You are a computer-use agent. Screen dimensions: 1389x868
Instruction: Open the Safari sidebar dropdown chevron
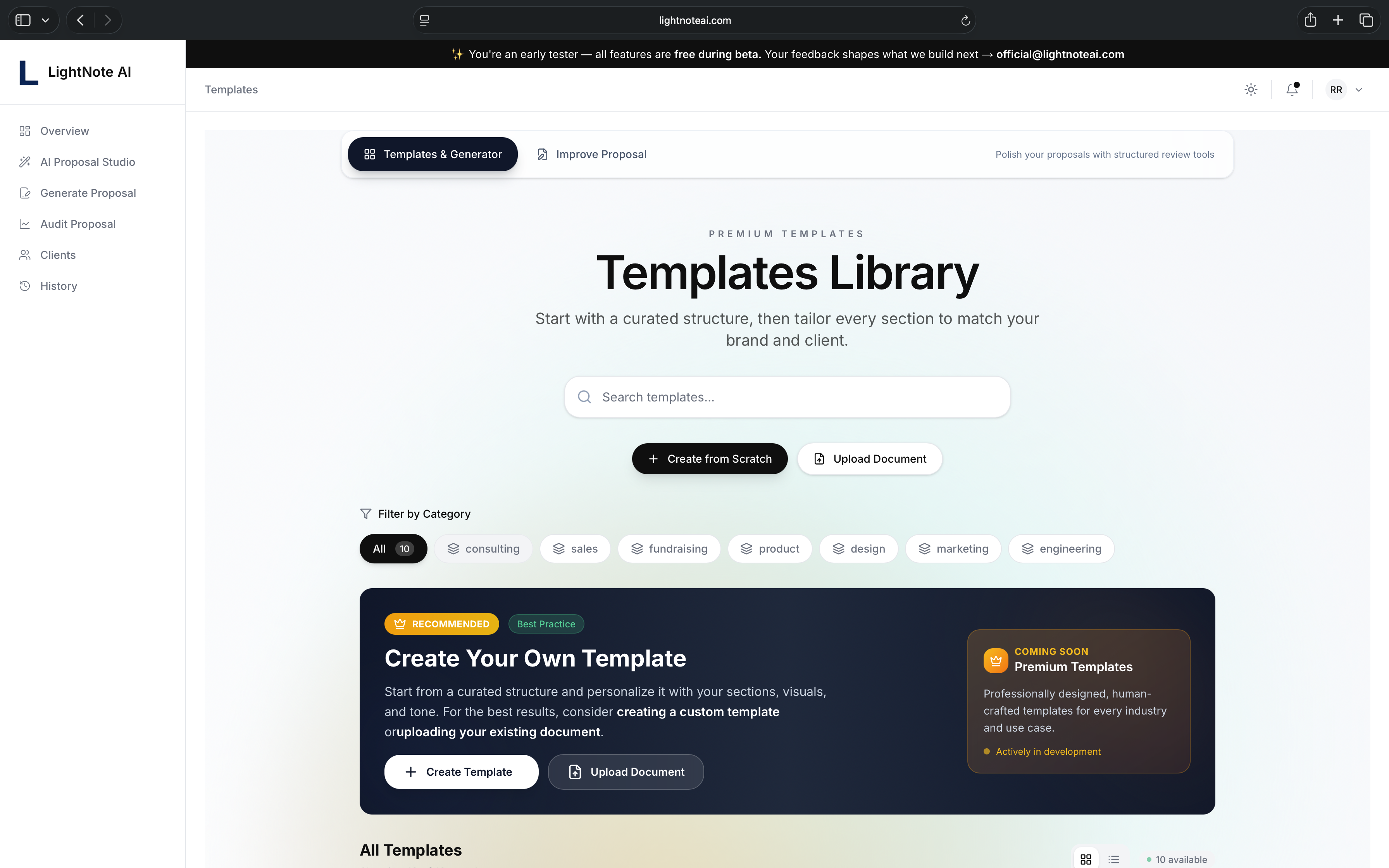45,21
